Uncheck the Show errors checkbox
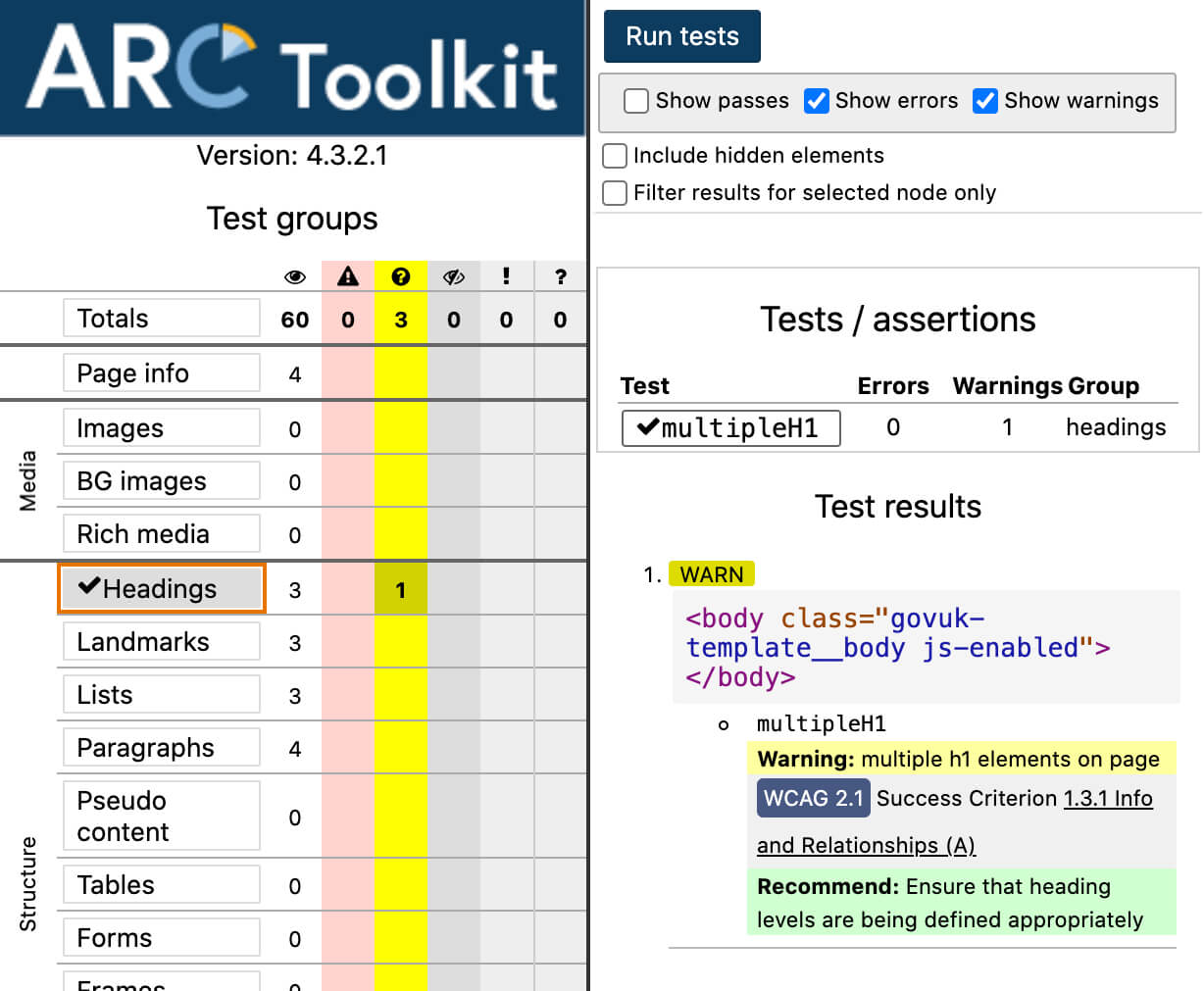 click(x=816, y=101)
